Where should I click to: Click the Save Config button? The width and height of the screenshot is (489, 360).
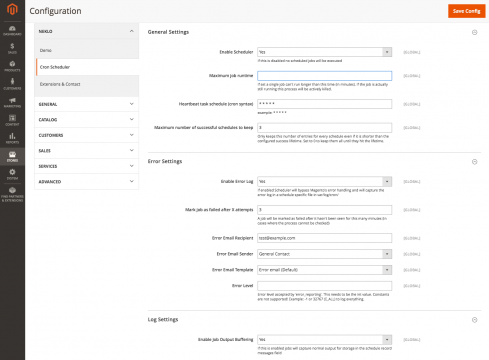click(x=466, y=11)
